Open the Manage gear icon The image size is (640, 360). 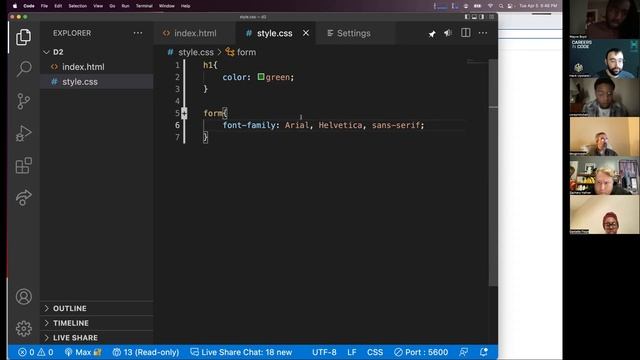click(x=24, y=329)
